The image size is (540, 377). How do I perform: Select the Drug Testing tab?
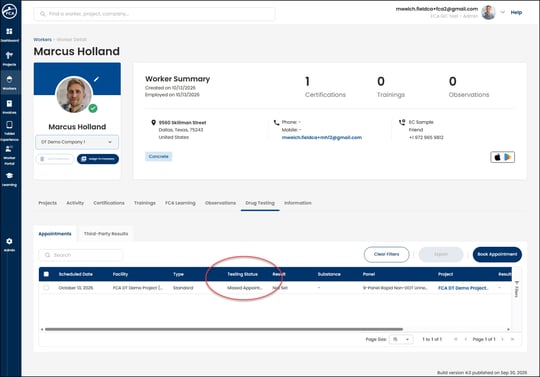260,203
